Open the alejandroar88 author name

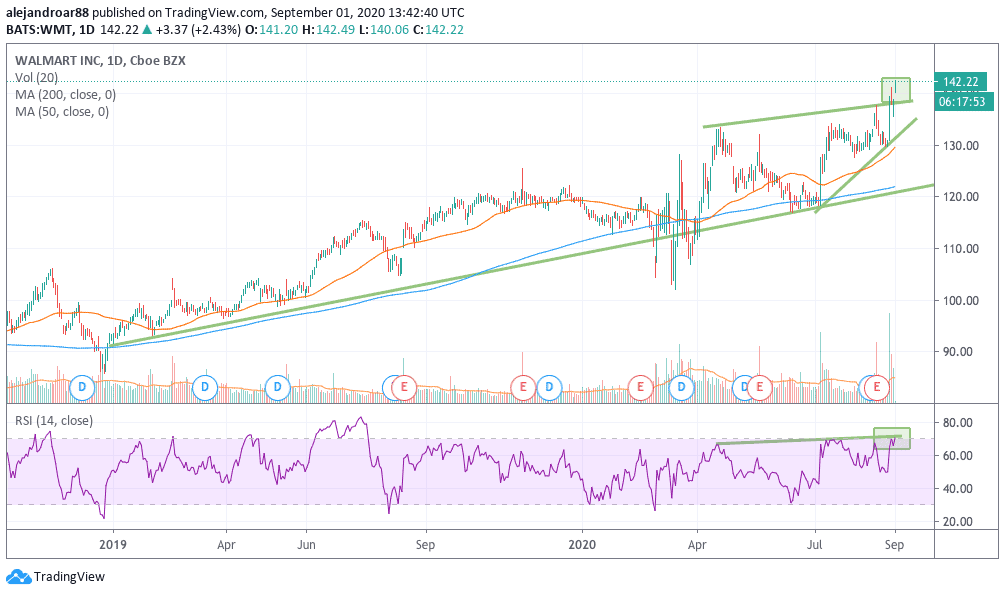coord(47,12)
